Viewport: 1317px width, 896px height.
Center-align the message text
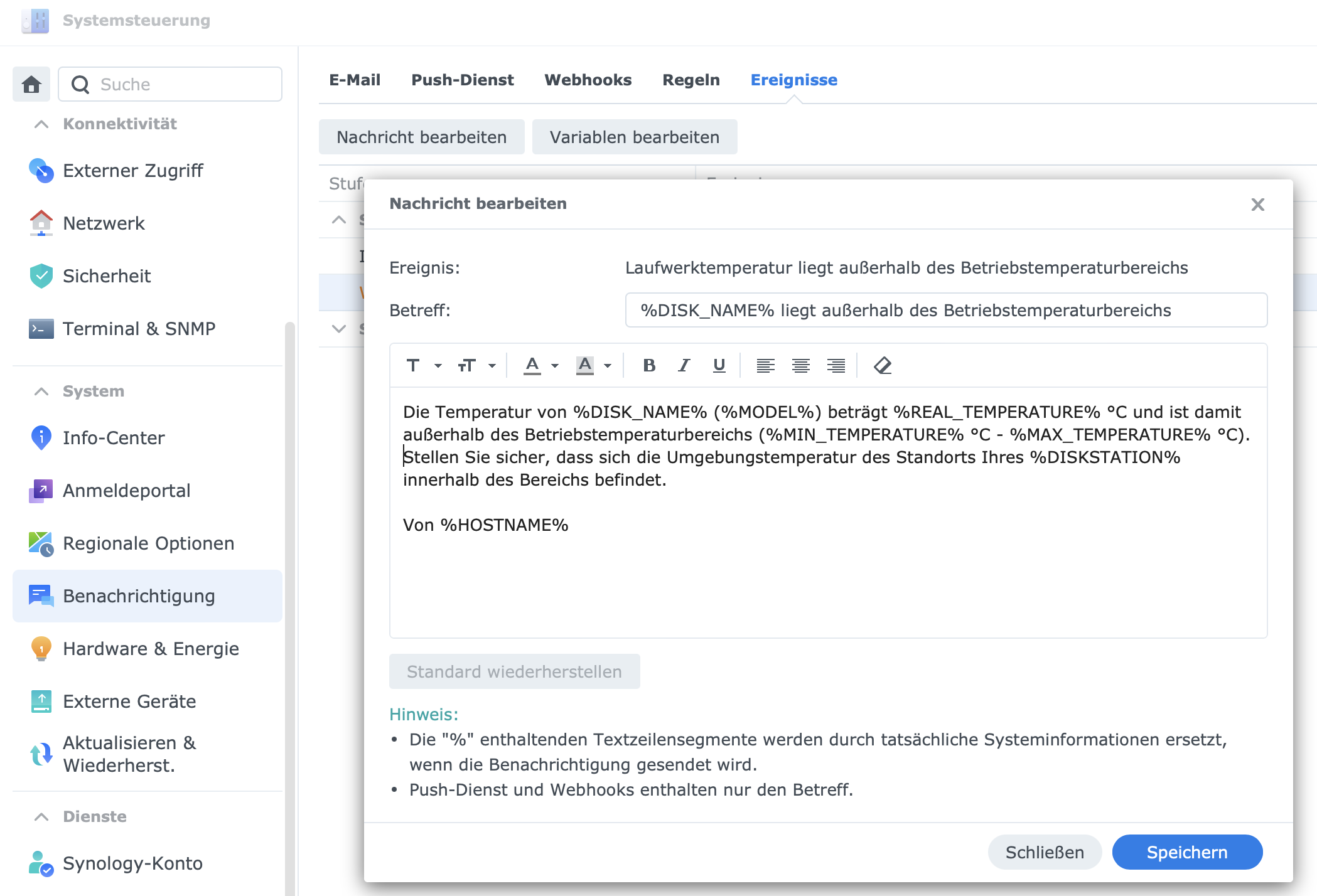pos(800,365)
